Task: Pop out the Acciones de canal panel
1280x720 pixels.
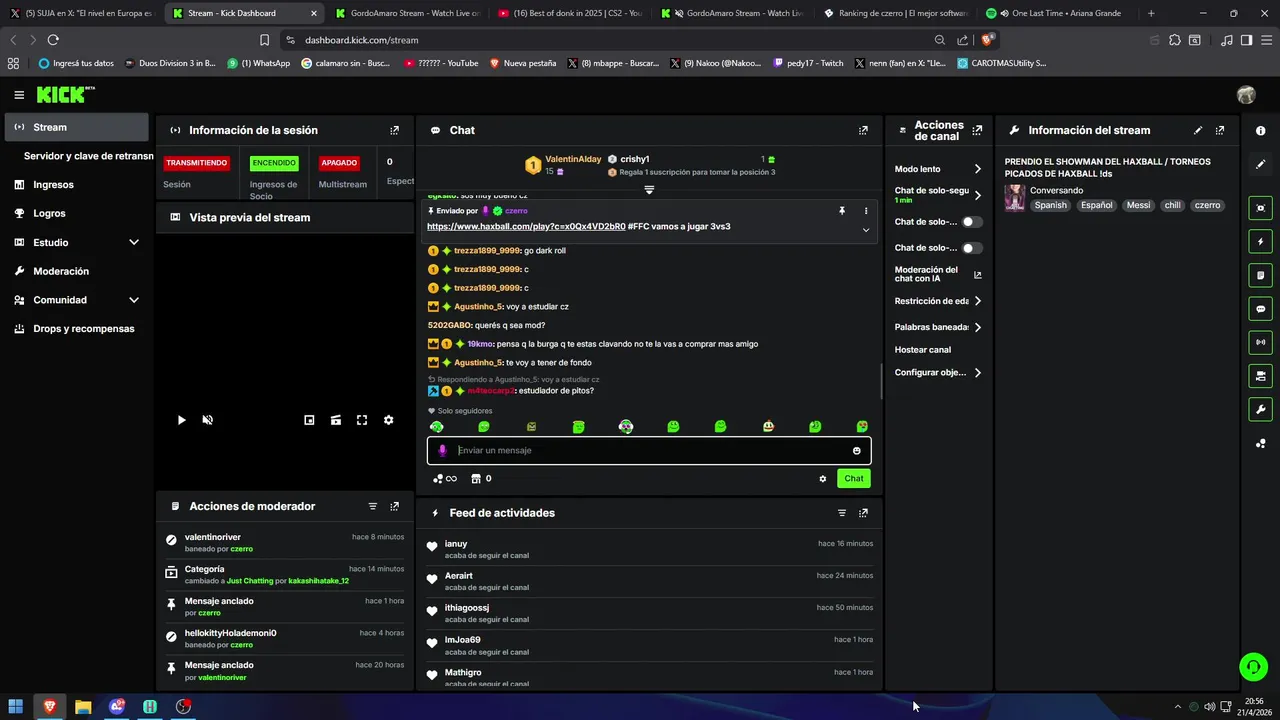Action: (977, 130)
